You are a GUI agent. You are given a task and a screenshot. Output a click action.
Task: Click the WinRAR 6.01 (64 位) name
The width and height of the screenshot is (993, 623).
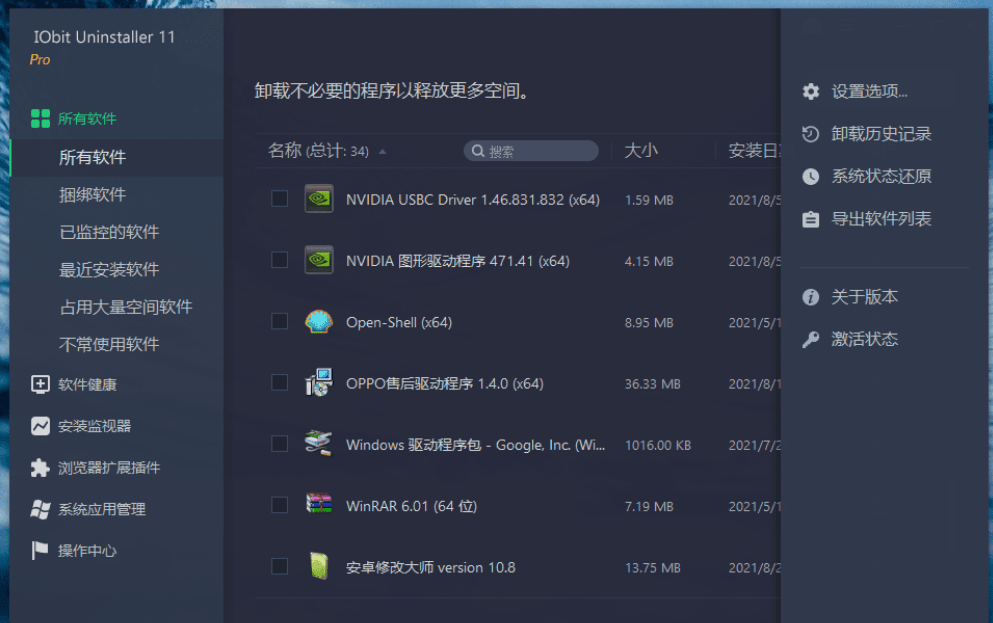point(412,507)
